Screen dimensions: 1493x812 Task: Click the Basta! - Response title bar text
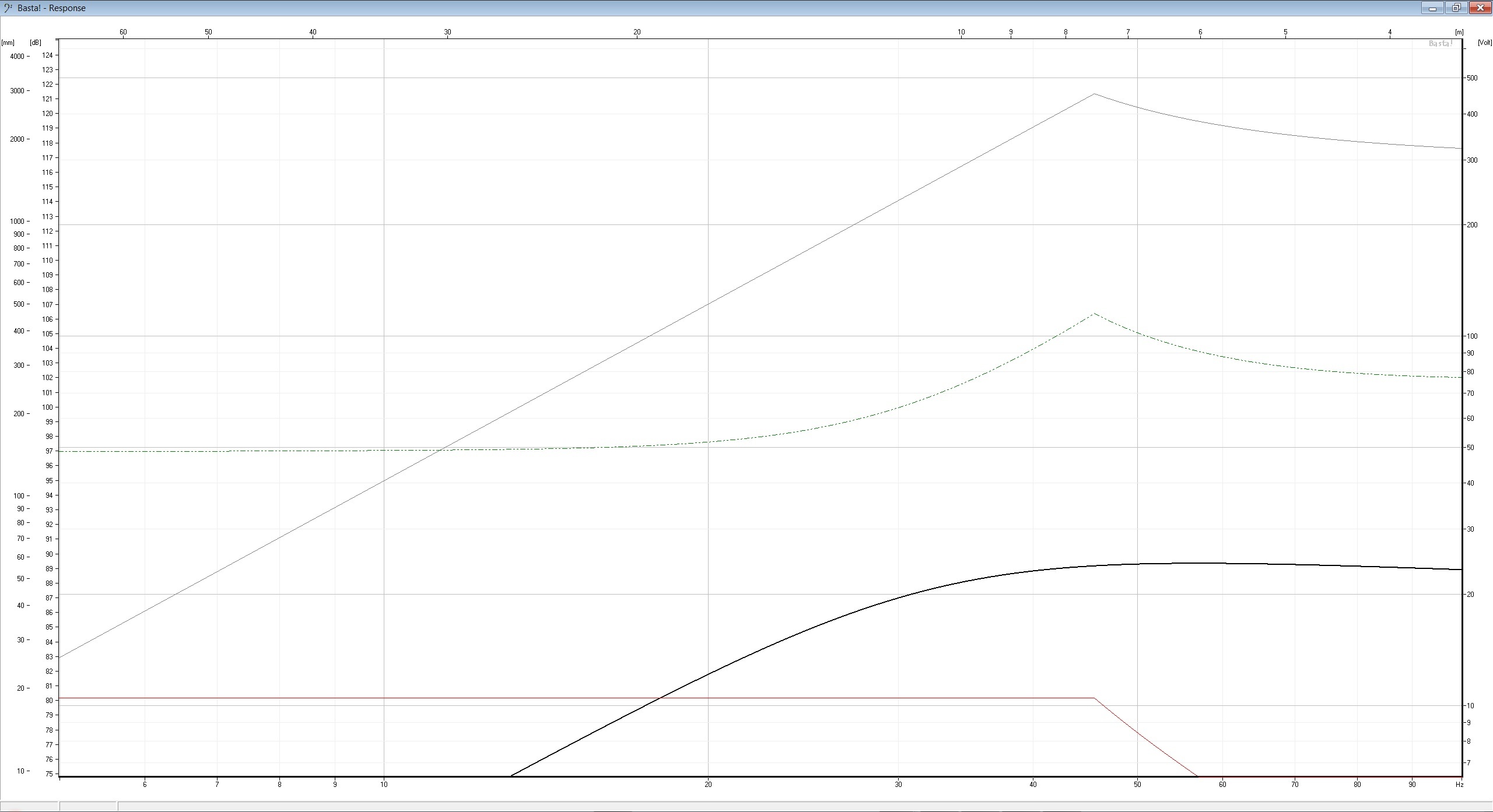coord(51,8)
